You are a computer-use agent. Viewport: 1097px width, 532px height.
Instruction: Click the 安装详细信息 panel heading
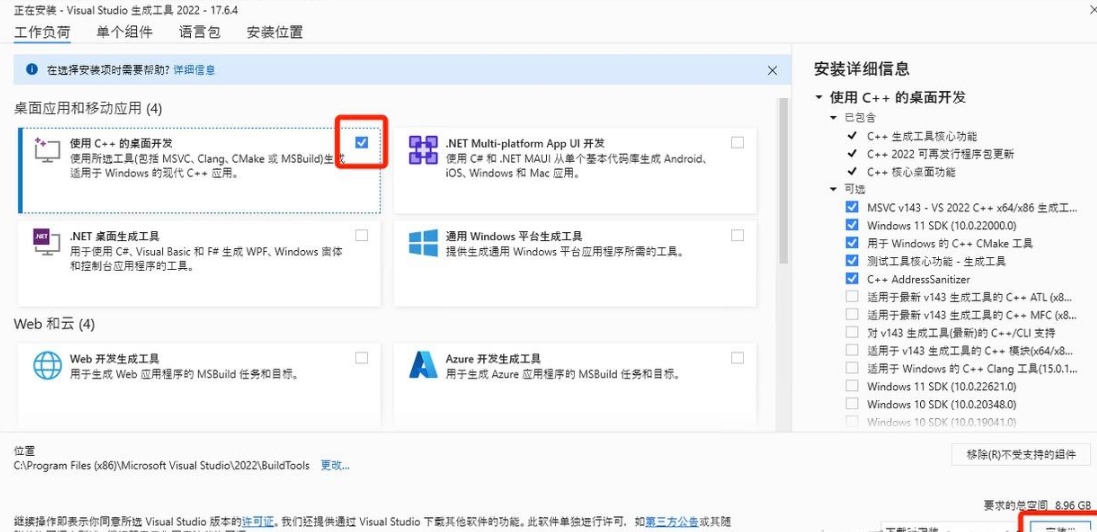pos(862,69)
